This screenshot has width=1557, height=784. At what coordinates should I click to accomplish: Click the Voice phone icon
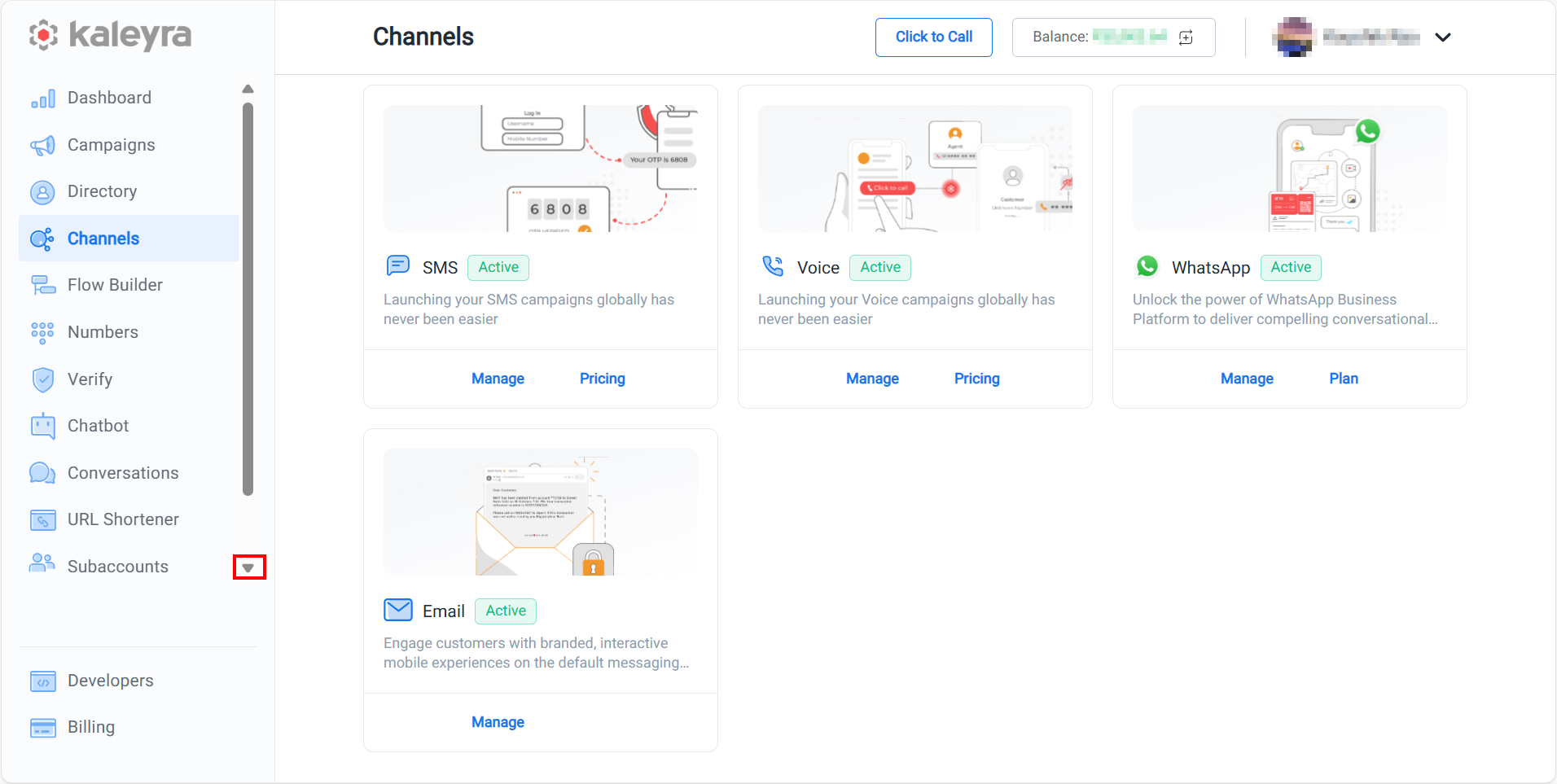pos(773,266)
